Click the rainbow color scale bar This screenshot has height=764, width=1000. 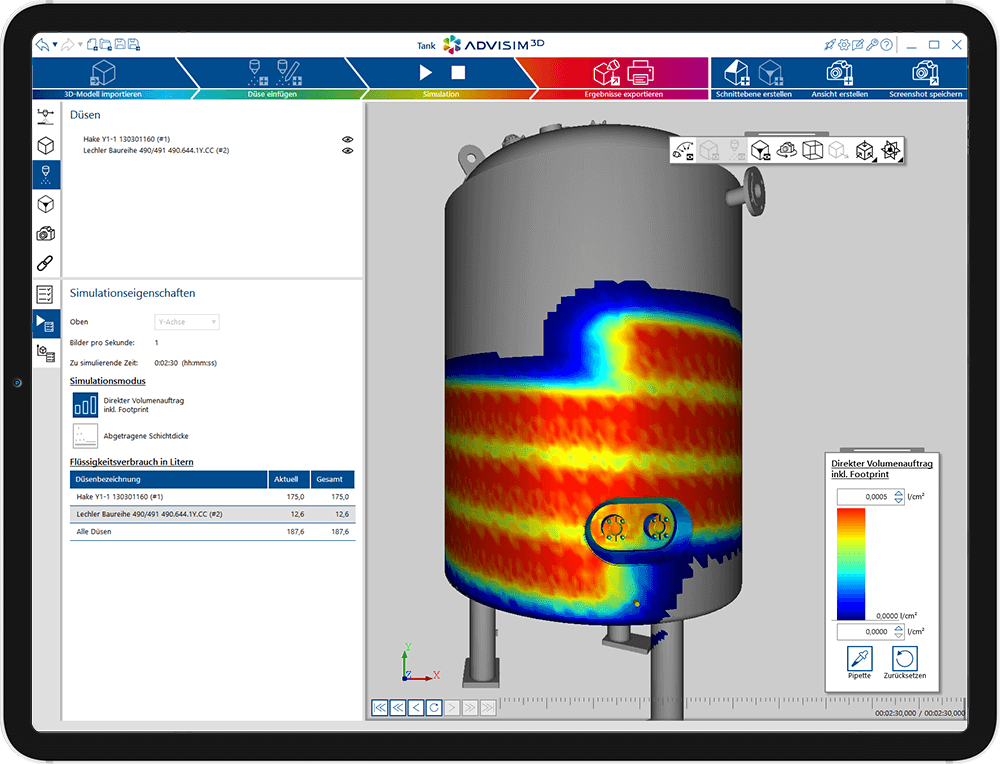(851, 564)
